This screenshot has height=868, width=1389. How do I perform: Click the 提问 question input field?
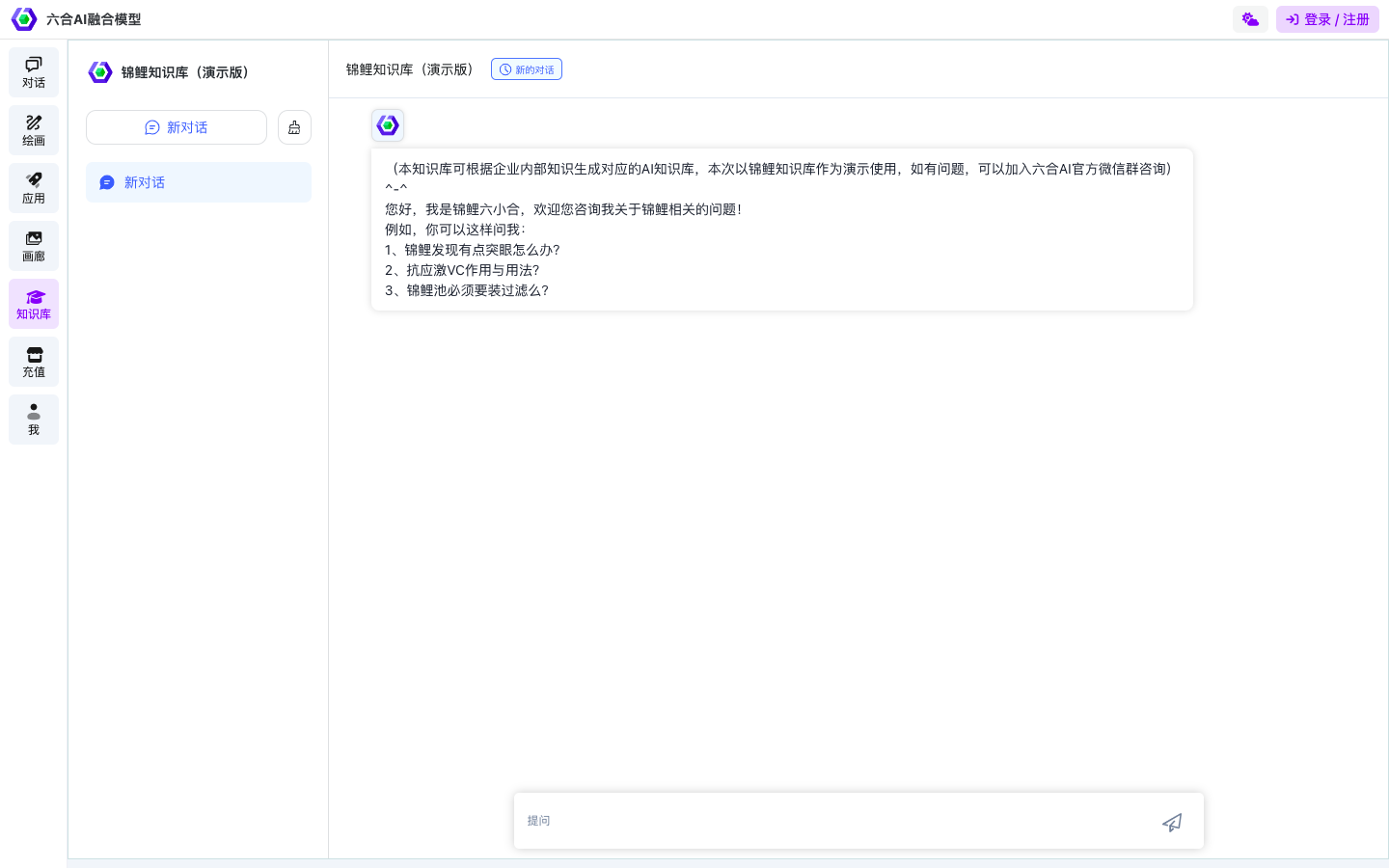830,821
